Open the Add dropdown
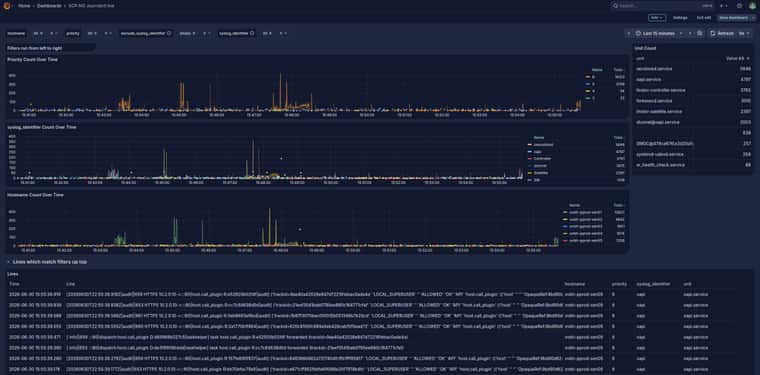Viewport: 760px width, 375px height. 657,17
